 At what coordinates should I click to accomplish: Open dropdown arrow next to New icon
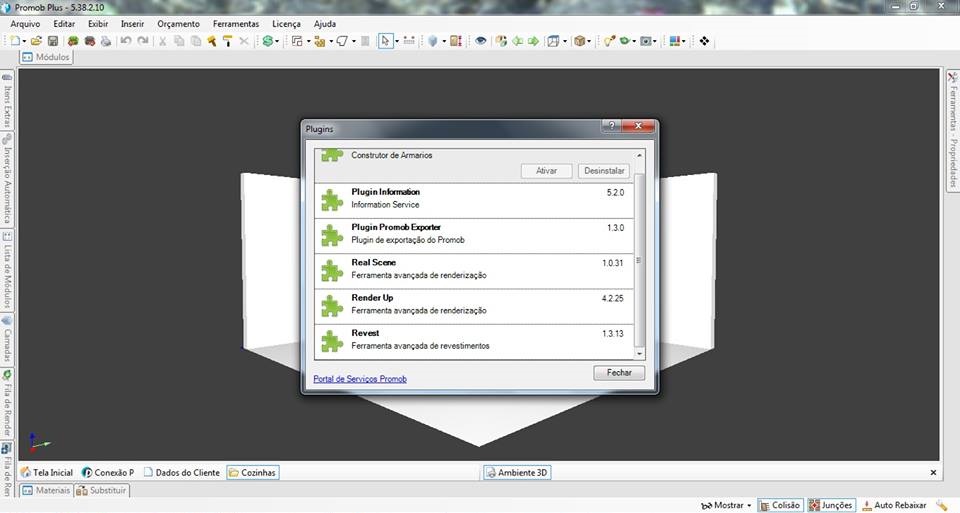click(24, 42)
